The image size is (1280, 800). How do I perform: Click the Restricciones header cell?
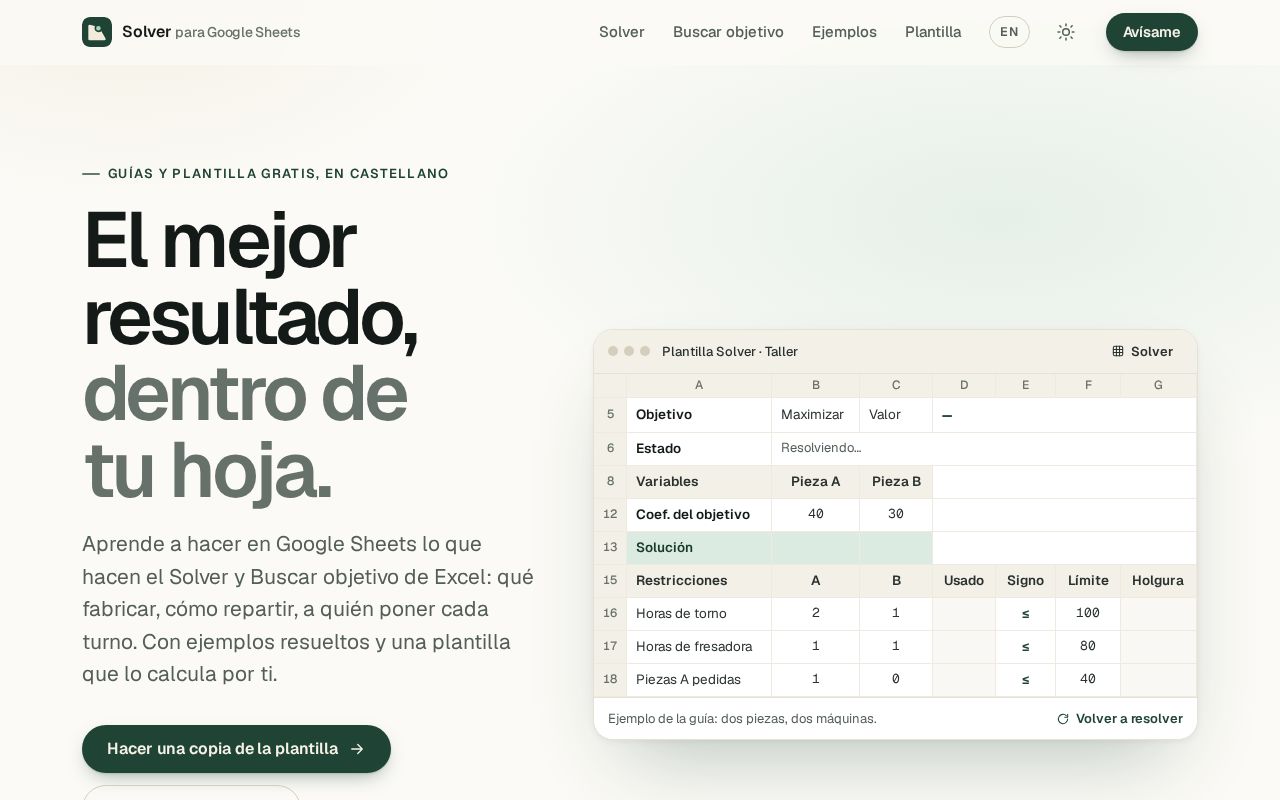tap(699, 580)
